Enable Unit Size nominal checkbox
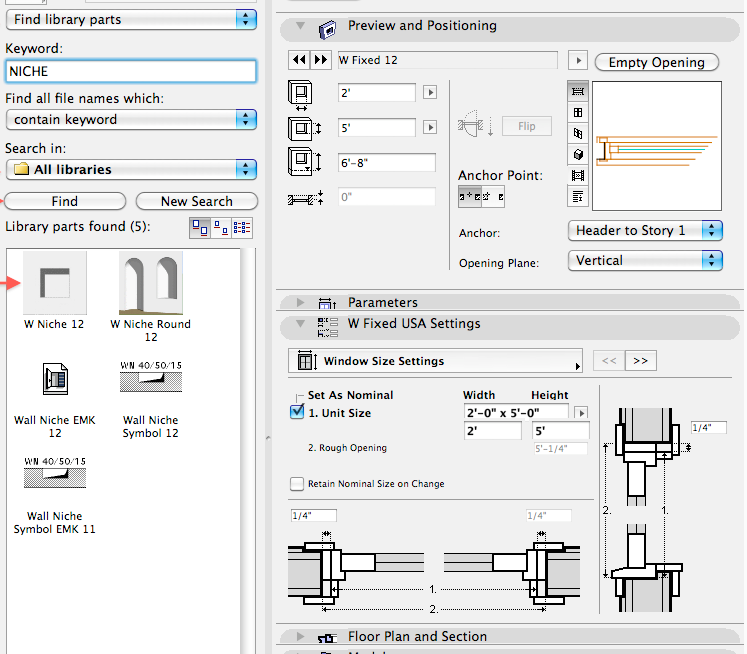The image size is (747, 654). point(297,412)
